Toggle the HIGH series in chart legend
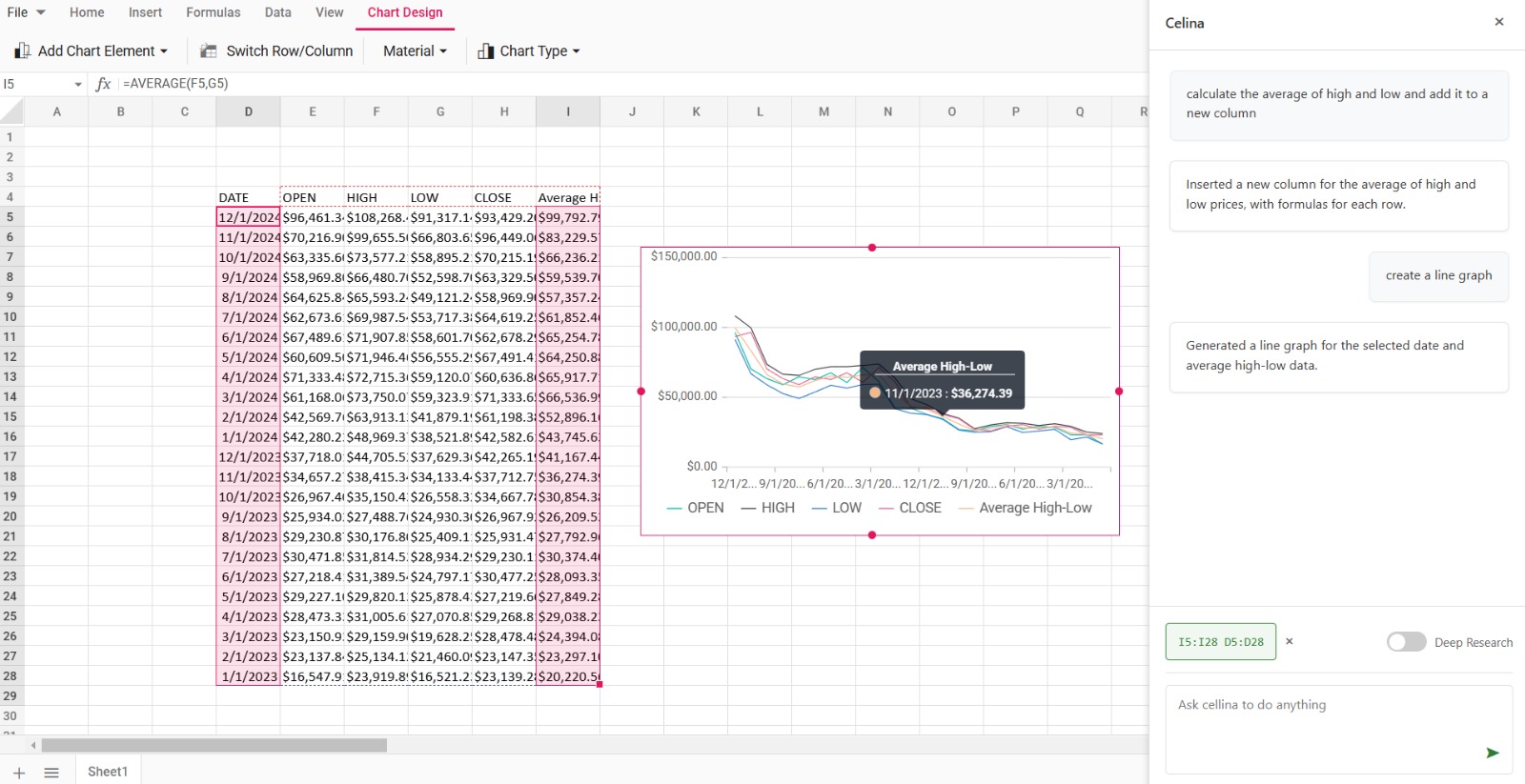1525x784 pixels. tap(768, 508)
